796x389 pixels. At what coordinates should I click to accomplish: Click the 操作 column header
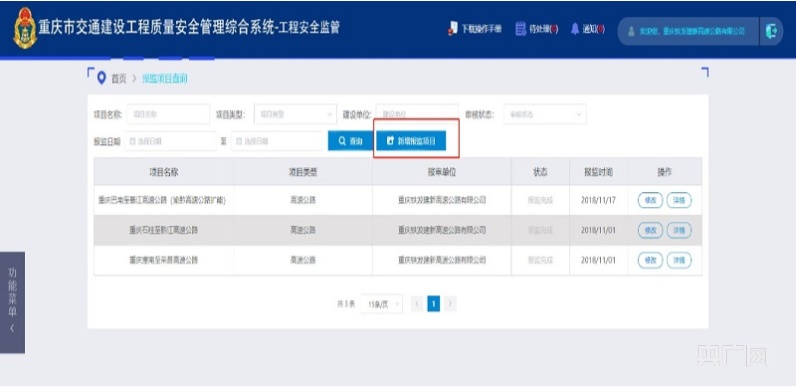[x=665, y=173]
